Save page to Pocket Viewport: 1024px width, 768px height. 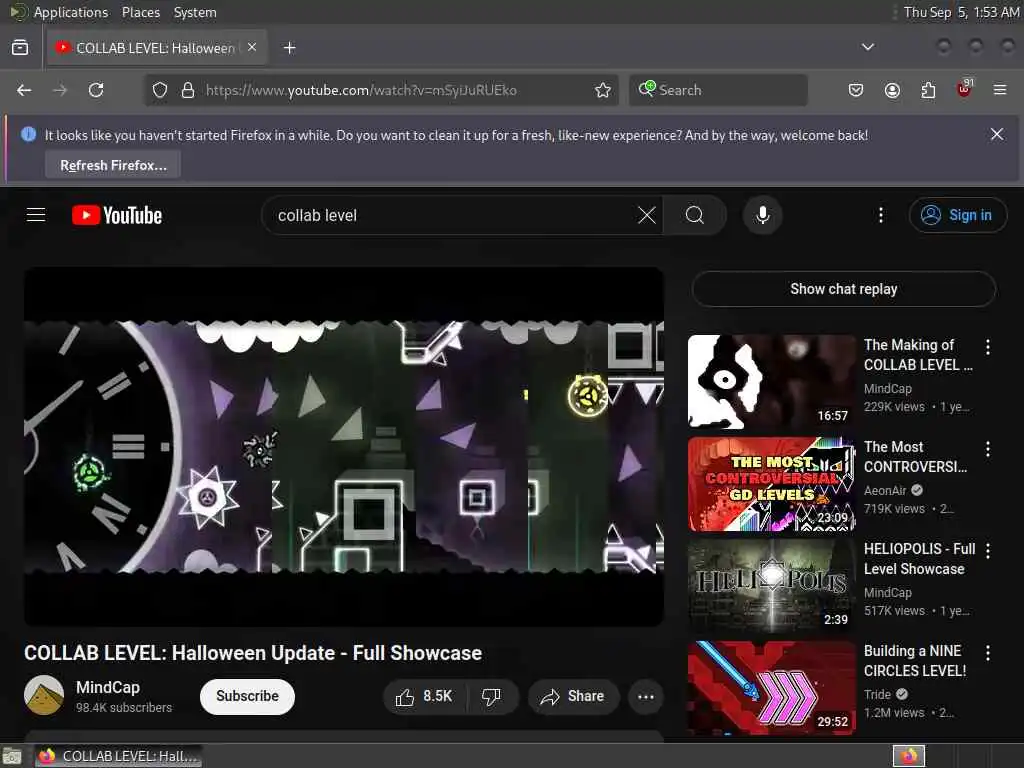point(856,90)
